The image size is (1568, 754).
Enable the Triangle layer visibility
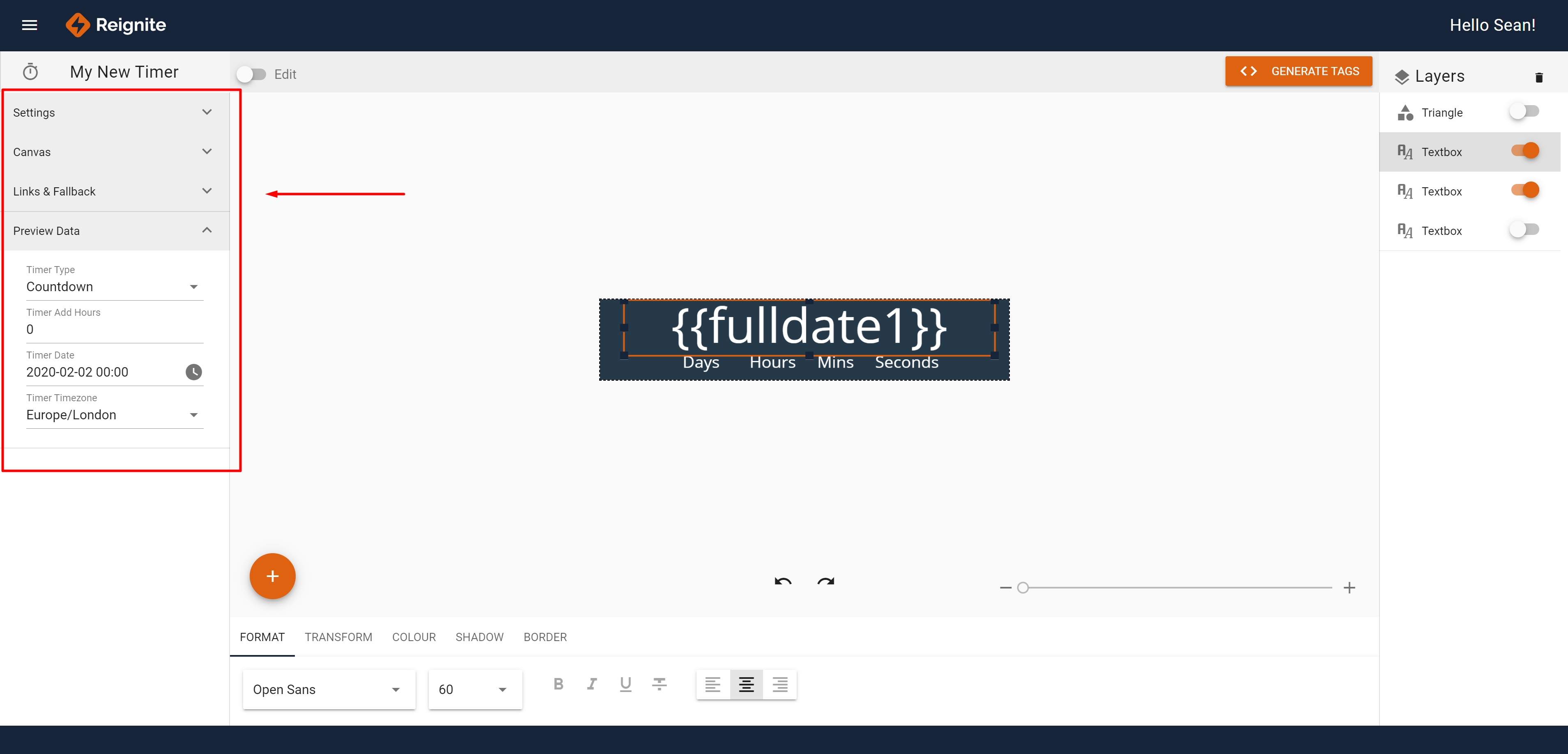point(1525,112)
